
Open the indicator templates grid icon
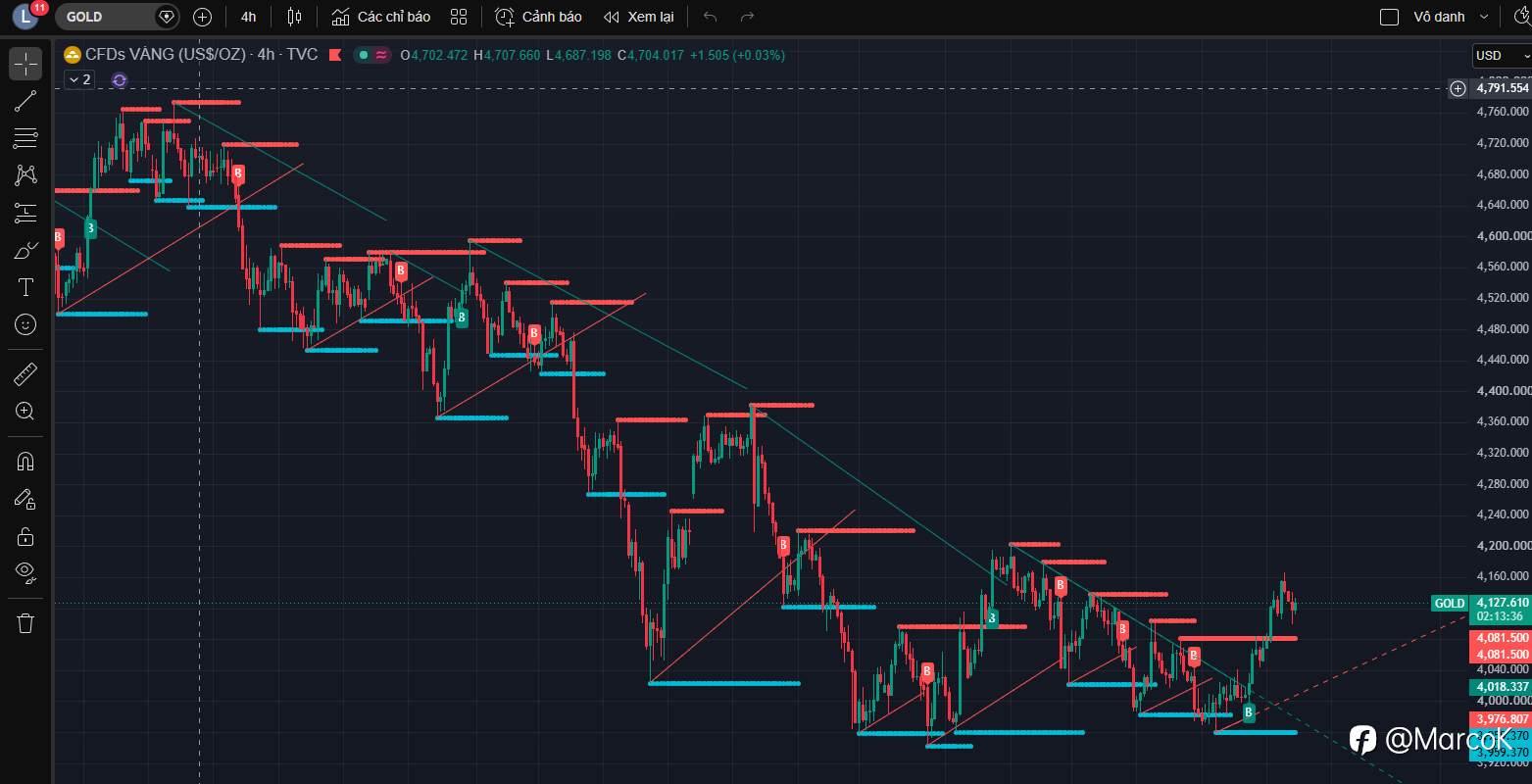(459, 17)
